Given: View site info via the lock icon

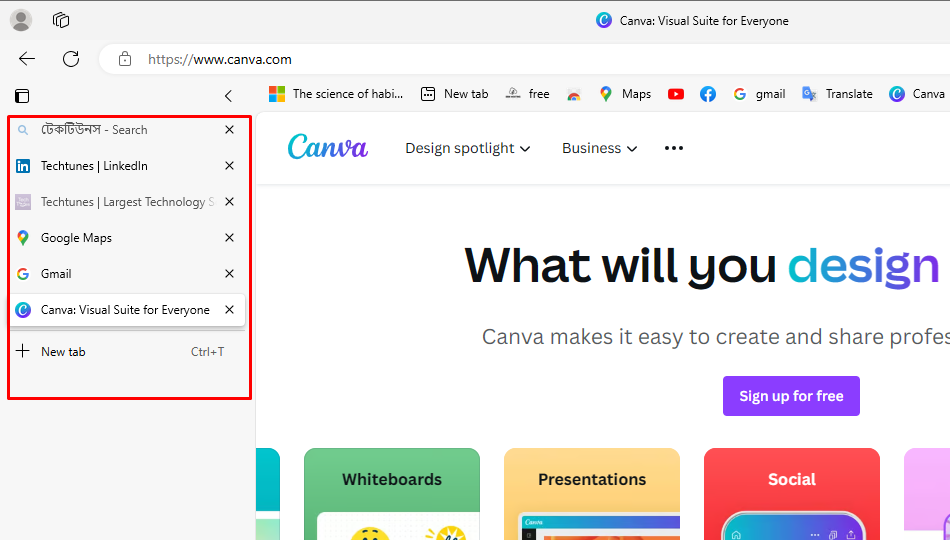Looking at the screenshot, I should click(x=125, y=59).
